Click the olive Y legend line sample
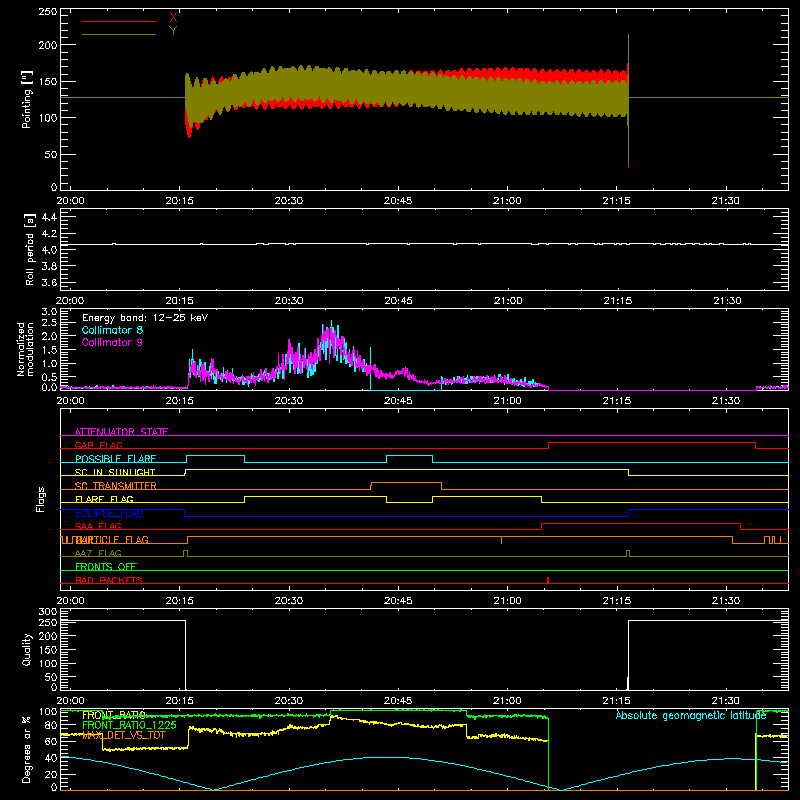 pyautogui.click(x=119, y=34)
